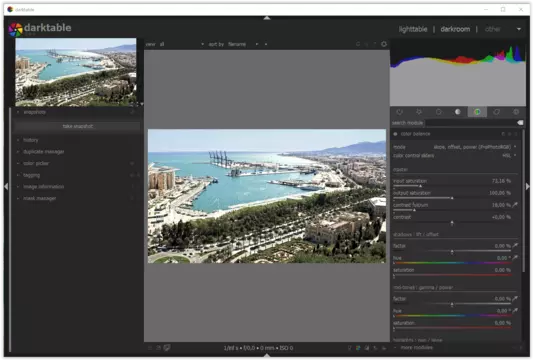Select the basic modules group circle icon
This screenshot has height=360, width=533.
[x=439, y=112]
